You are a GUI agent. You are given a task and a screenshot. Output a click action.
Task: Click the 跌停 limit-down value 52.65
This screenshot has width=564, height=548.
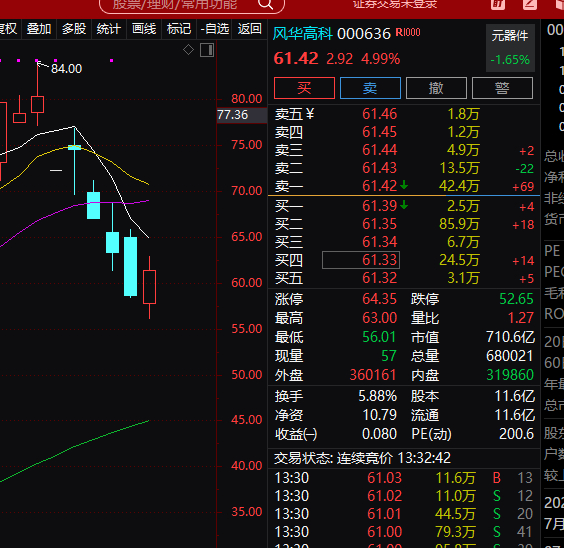click(x=516, y=299)
